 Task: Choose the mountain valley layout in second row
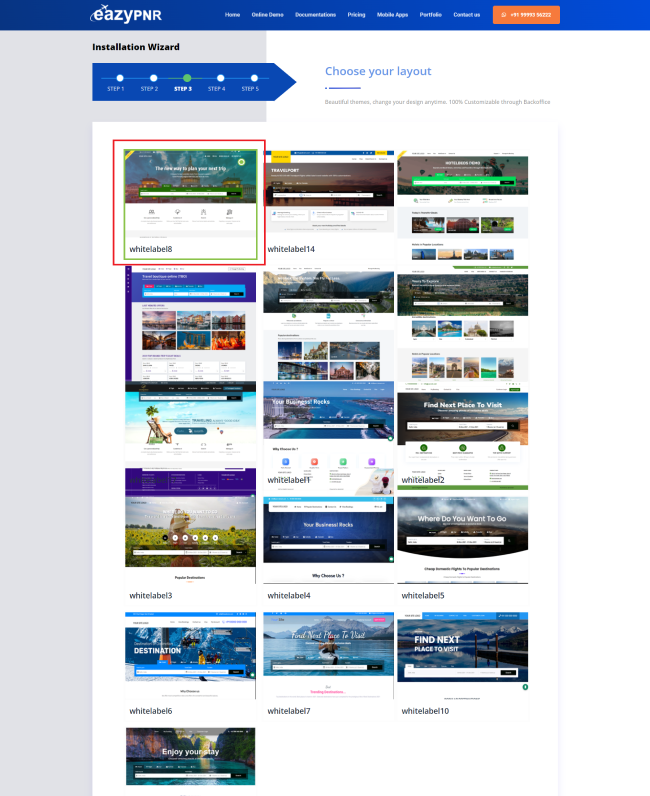point(329,323)
